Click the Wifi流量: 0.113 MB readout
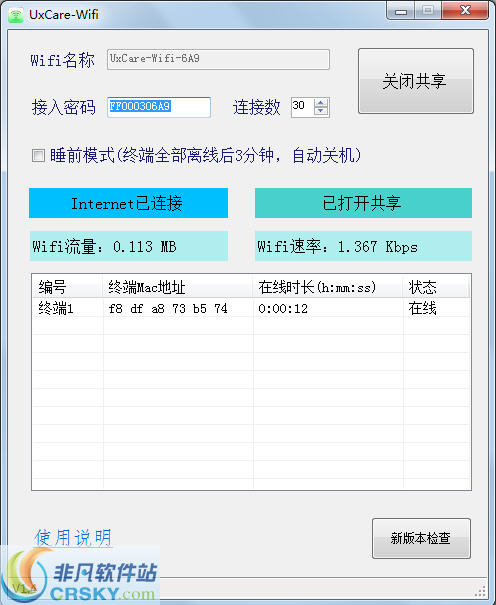The width and height of the screenshot is (496, 605). click(x=128, y=246)
